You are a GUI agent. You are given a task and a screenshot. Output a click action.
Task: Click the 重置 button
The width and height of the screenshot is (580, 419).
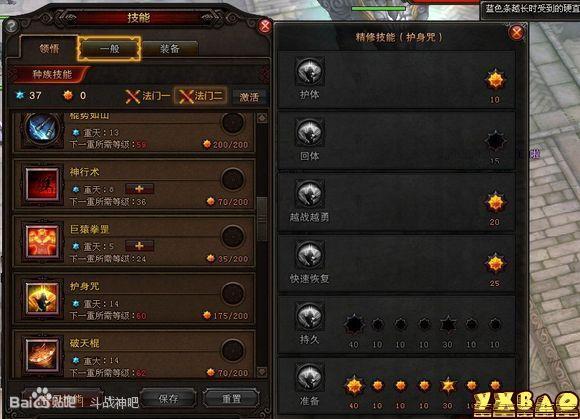click(231, 399)
